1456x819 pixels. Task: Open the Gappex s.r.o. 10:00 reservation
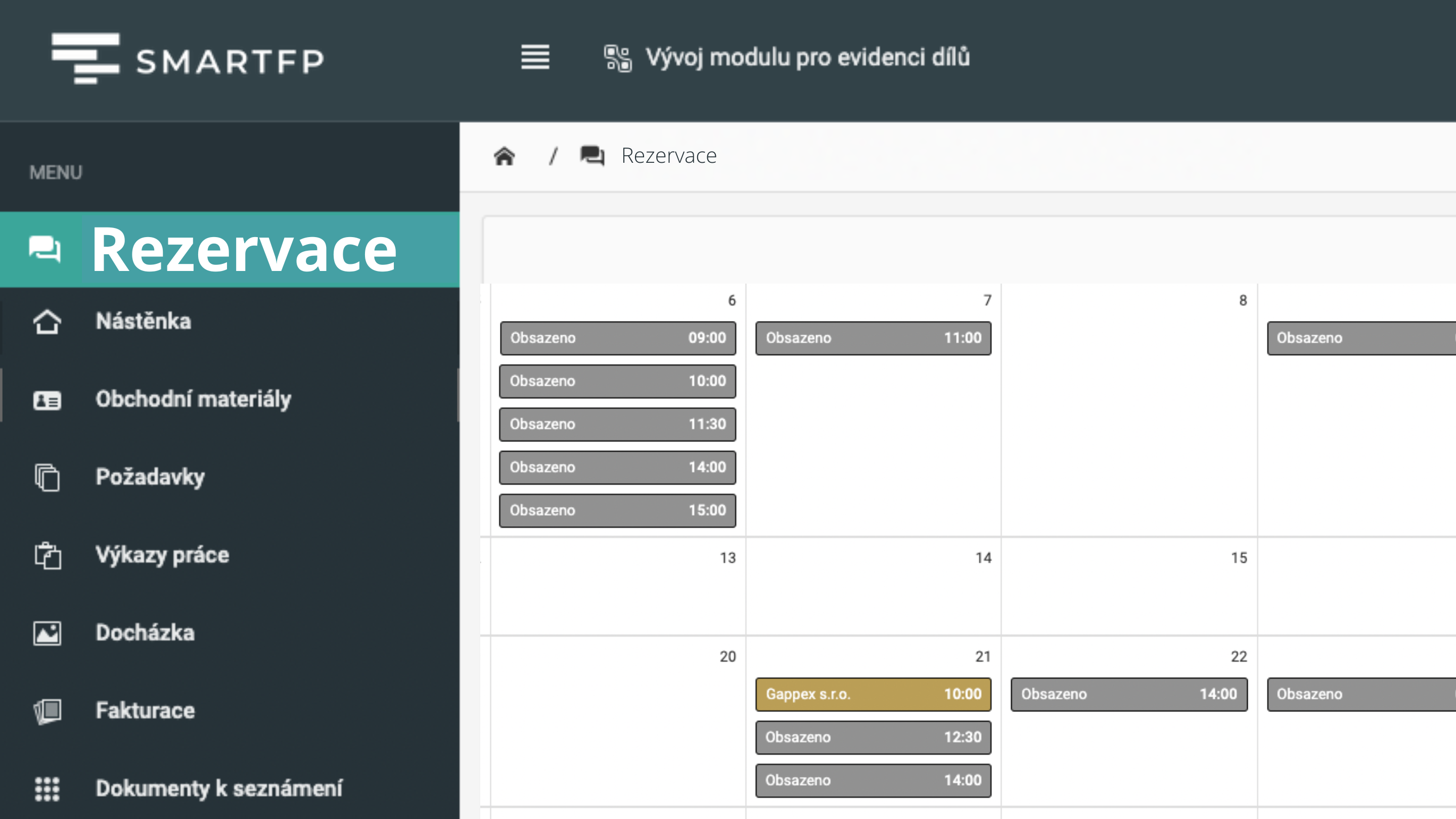coord(873,694)
